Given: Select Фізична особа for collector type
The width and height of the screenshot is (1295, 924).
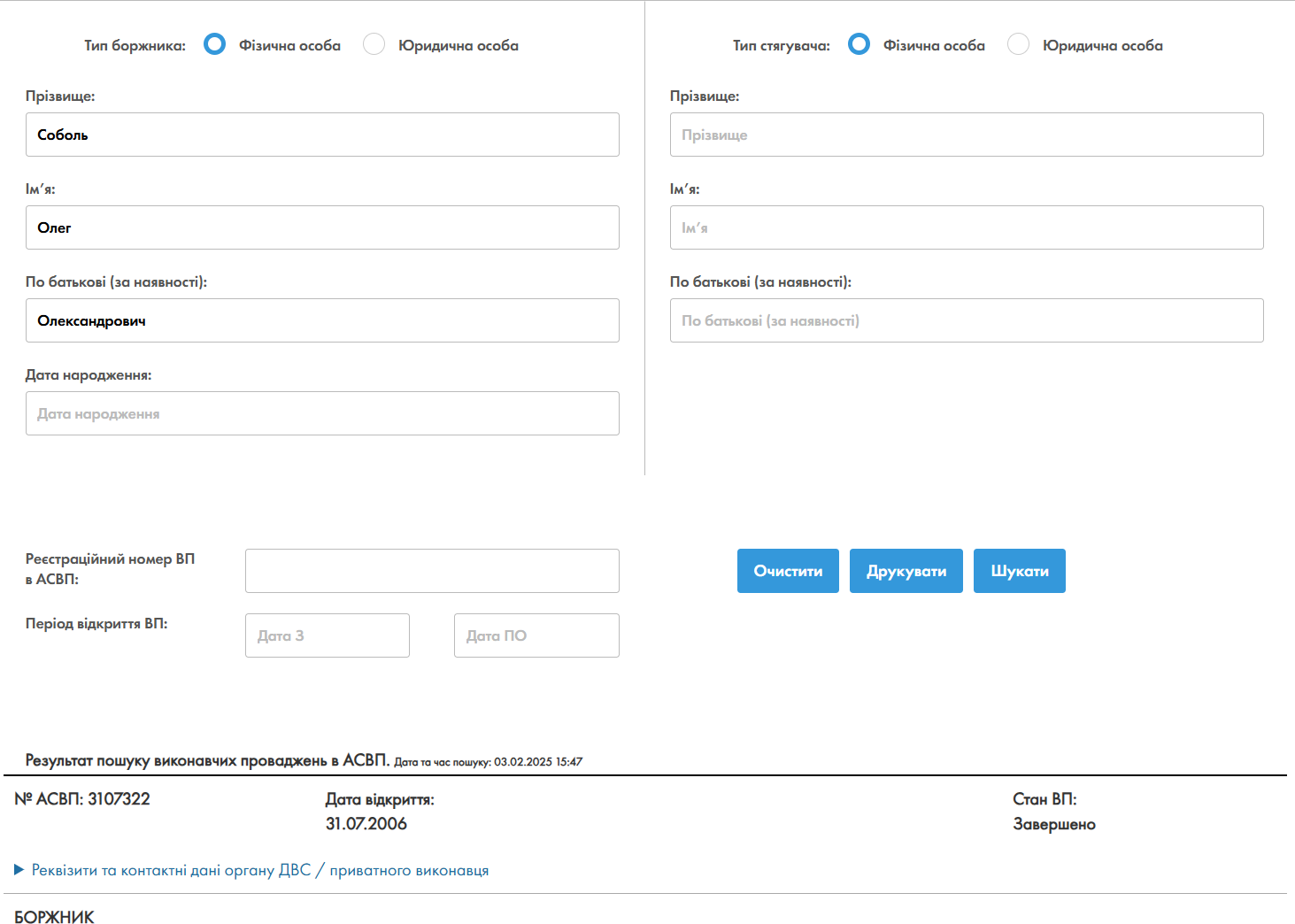Looking at the screenshot, I should (x=859, y=44).
